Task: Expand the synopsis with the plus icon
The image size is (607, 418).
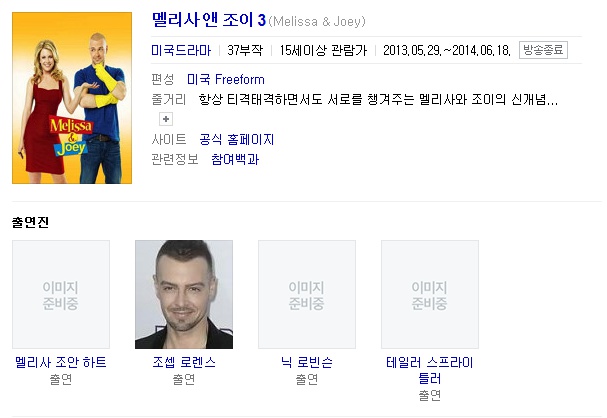Action: coord(166,119)
